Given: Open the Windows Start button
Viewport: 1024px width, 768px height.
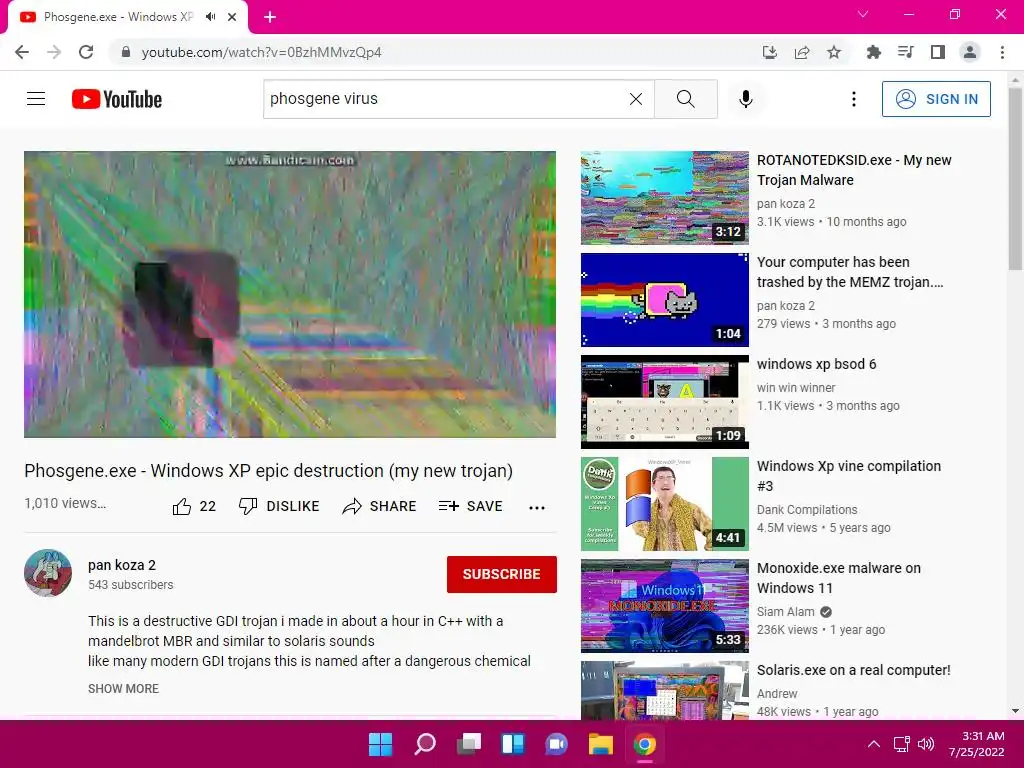Looking at the screenshot, I should (380, 744).
